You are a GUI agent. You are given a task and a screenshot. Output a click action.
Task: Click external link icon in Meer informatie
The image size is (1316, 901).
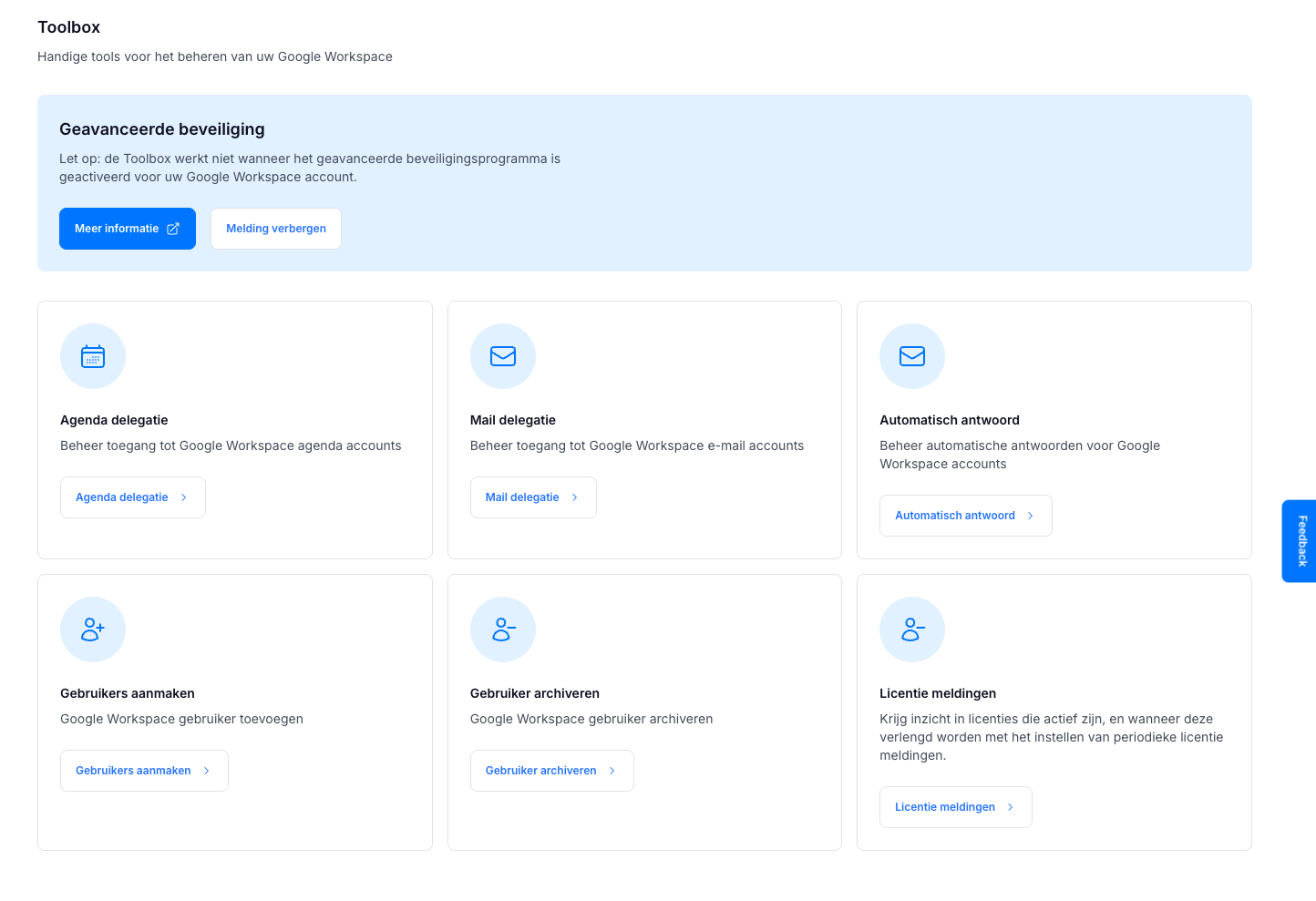point(173,229)
